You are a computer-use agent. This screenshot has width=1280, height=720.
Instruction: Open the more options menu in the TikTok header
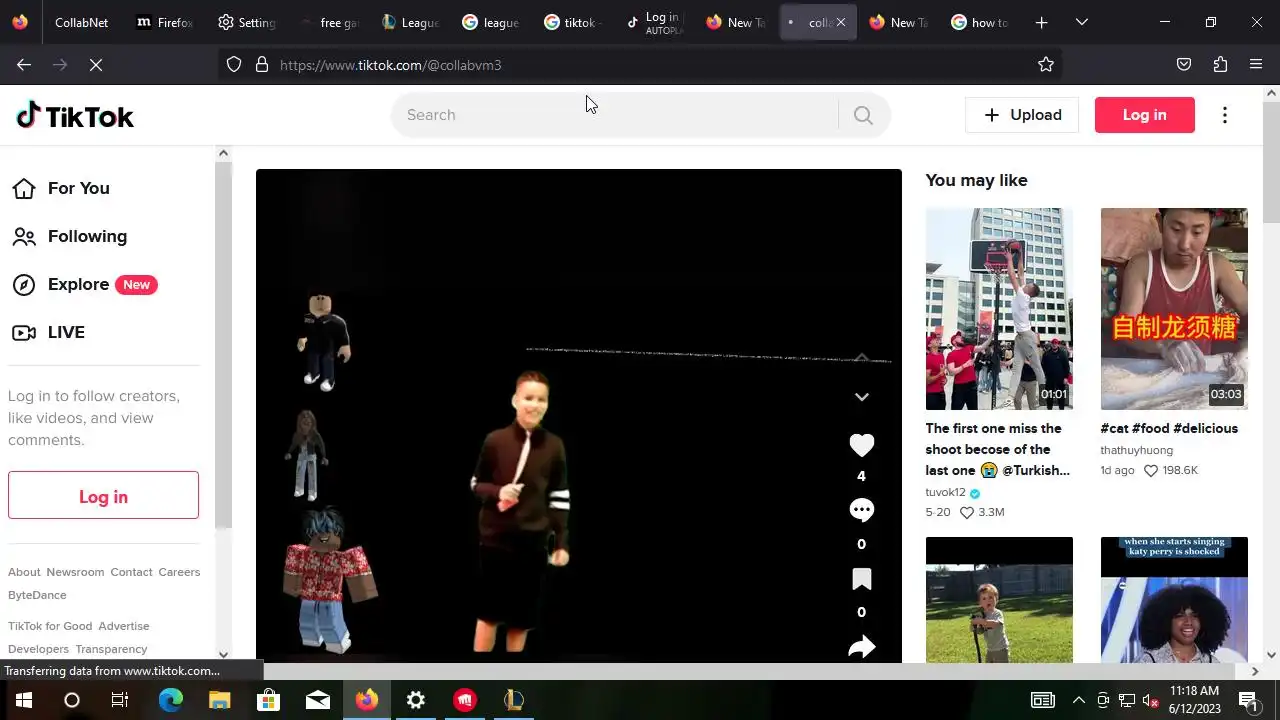pos(1225,115)
